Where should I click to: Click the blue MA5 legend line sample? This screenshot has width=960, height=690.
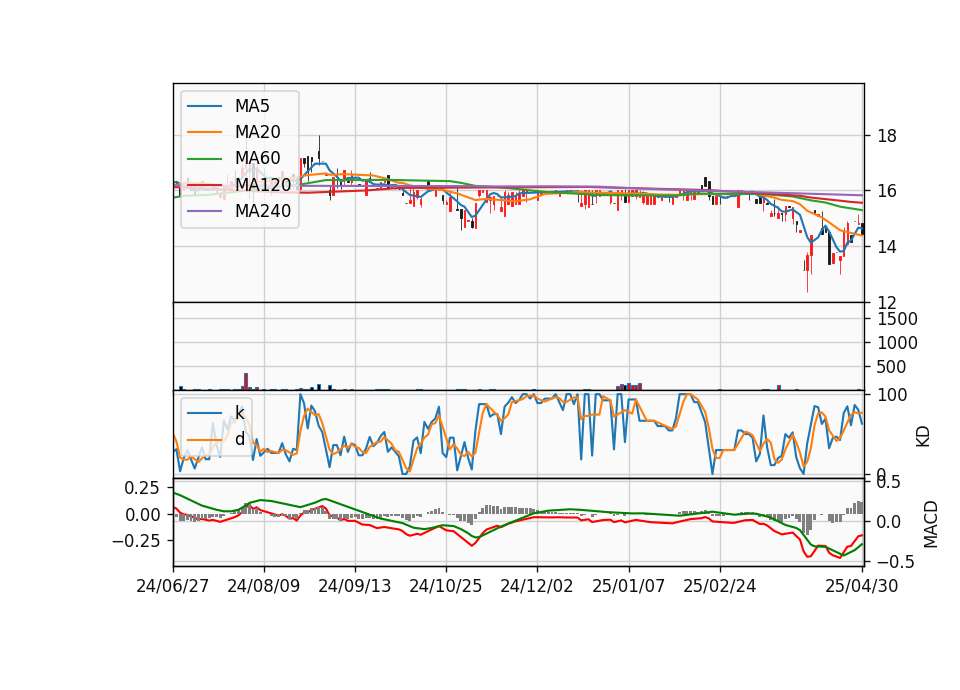pyautogui.click(x=204, y=107)
